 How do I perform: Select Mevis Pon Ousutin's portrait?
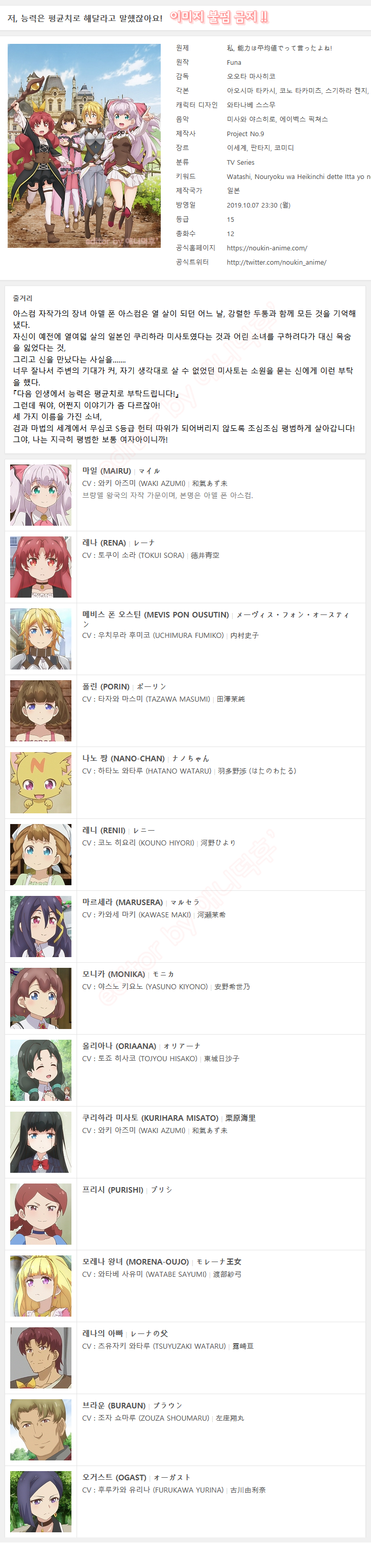pos(41,639)
